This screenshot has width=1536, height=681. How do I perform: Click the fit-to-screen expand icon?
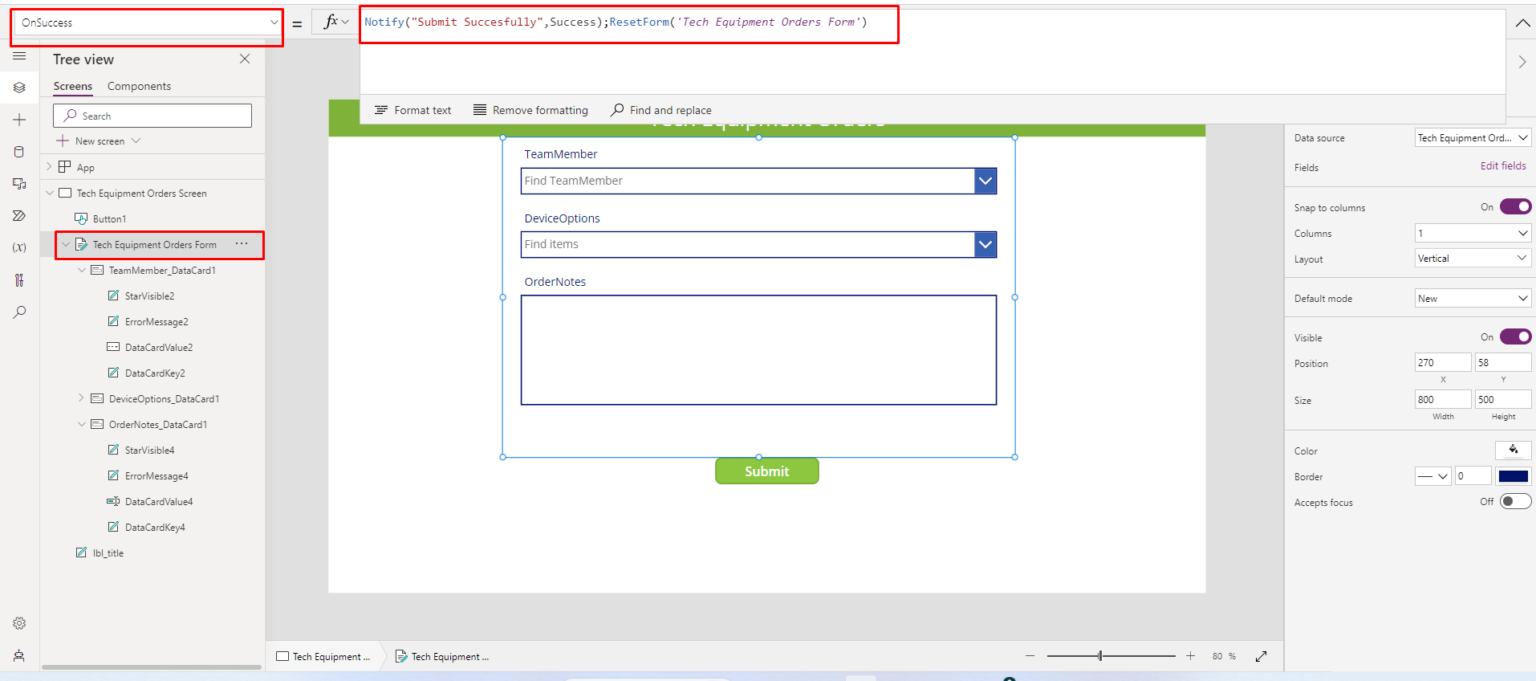[1261, 656]
